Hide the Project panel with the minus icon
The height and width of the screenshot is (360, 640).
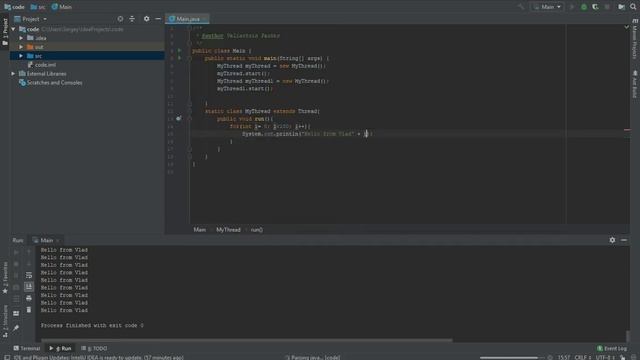[x=158, y=19]
